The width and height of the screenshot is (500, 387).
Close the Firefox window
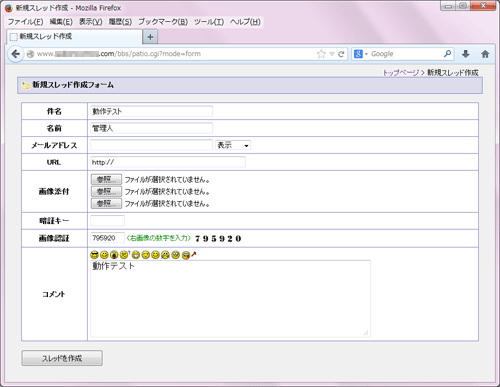point(483,6)
